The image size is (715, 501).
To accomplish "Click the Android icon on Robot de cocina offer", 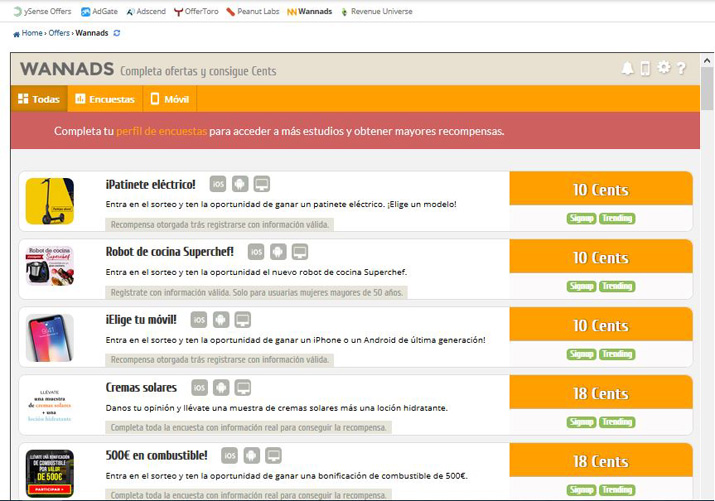I will click(x=278, y=252).
